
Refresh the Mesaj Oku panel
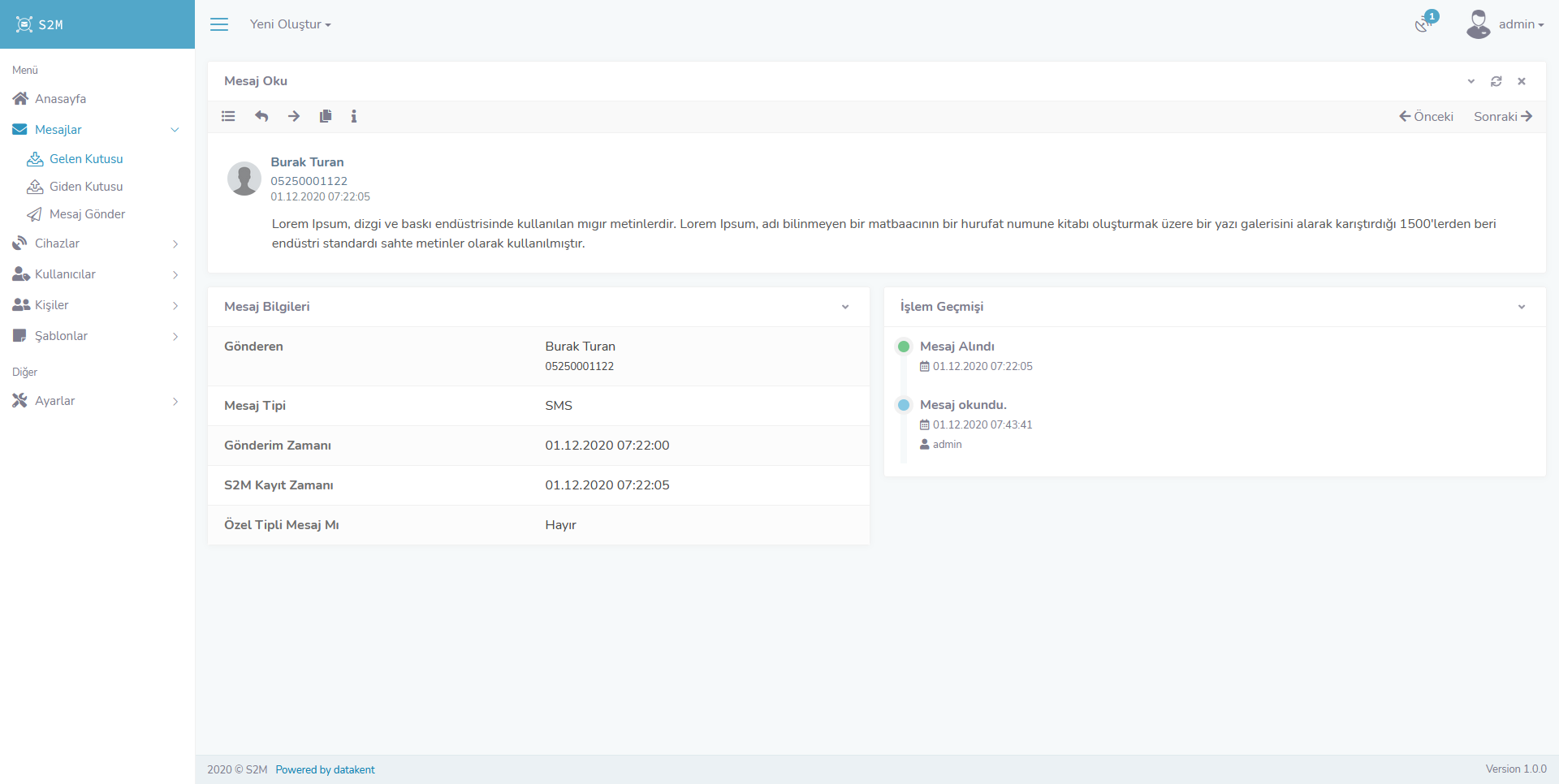tap(1496, 81)
